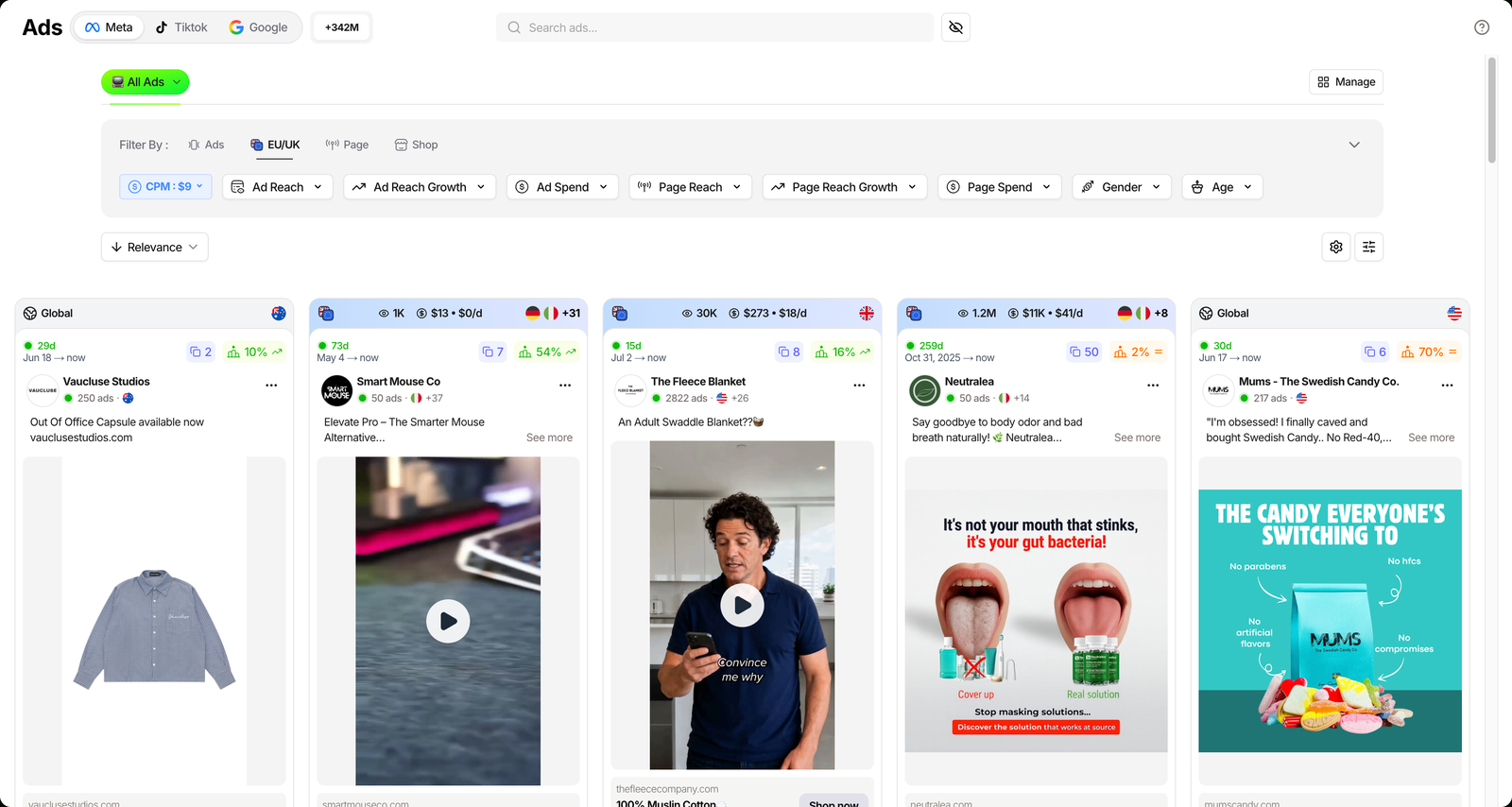Open the Relevance sort dropdown

(155, 248)
